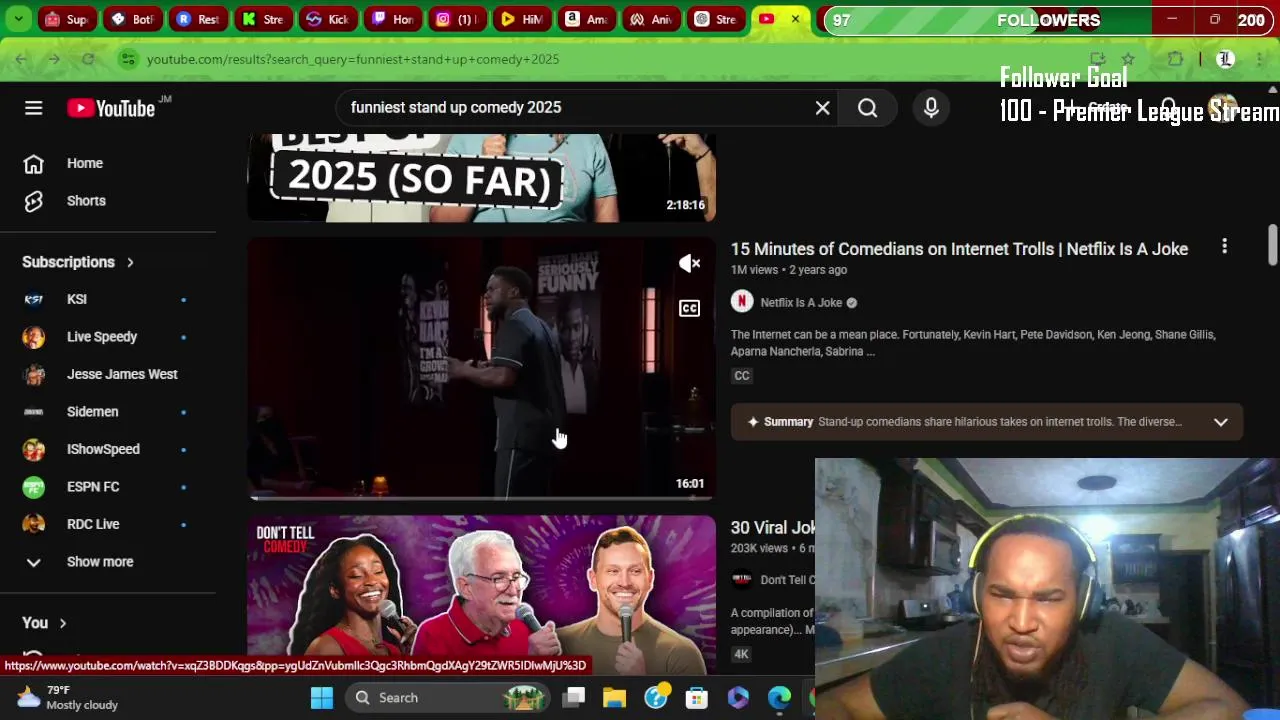
Task: Open Get Help app on the taskbar
Action: 656,698
